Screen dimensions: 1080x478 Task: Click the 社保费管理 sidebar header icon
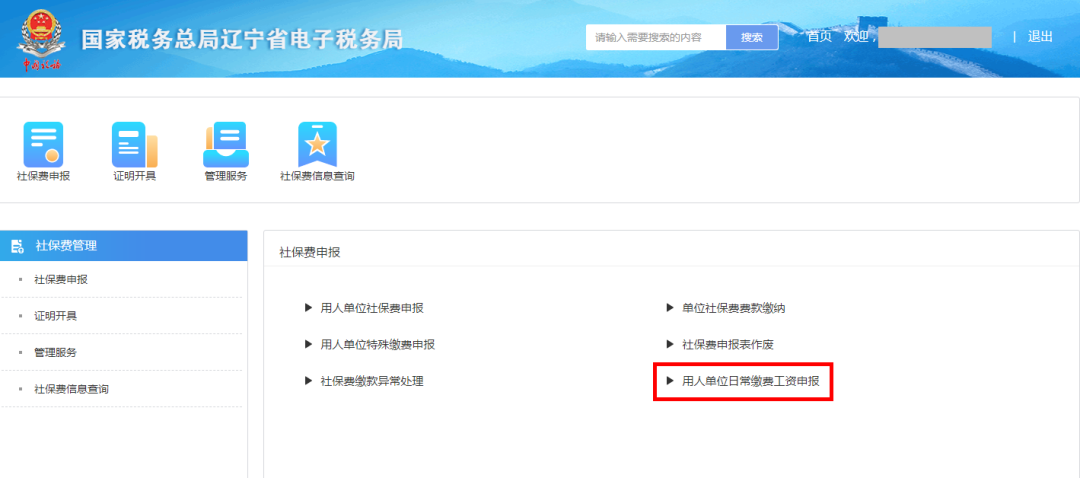click(x=18, y=246)
